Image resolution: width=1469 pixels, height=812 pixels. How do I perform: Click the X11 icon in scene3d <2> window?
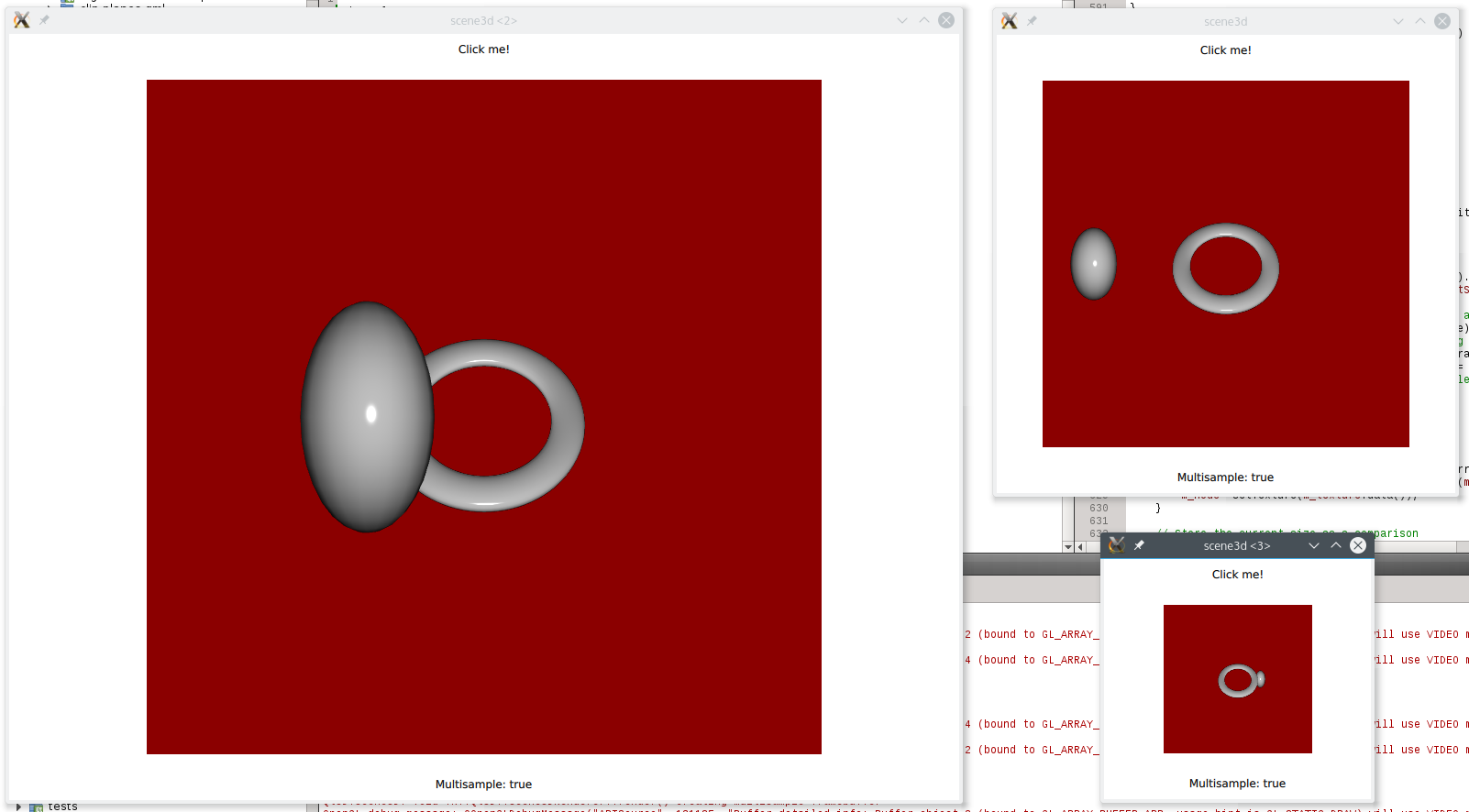(22, 20)
